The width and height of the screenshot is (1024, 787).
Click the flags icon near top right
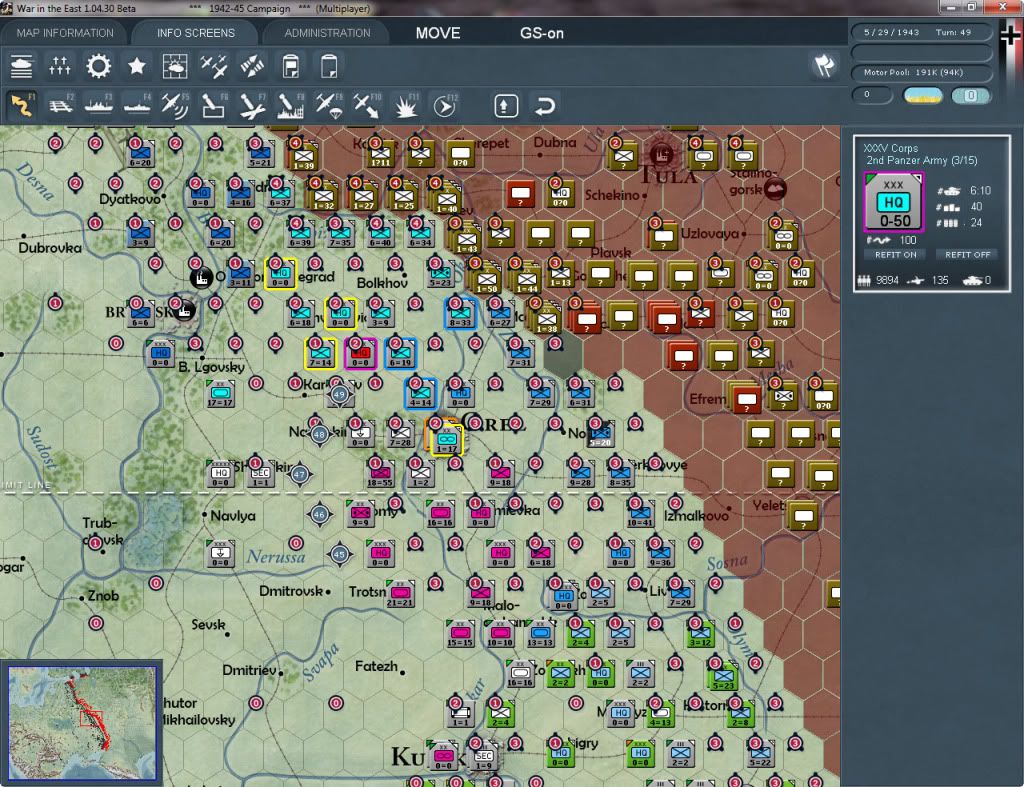point(824,65)
